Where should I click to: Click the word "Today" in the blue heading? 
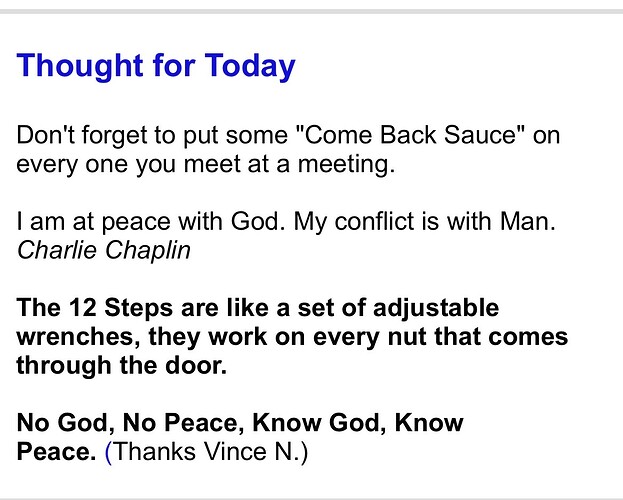[x=250, y=67]
